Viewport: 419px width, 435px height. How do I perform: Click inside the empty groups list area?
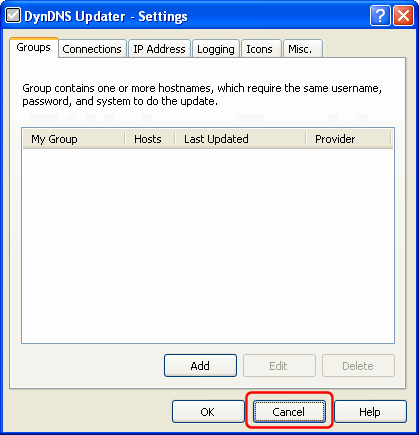point(208,245)
